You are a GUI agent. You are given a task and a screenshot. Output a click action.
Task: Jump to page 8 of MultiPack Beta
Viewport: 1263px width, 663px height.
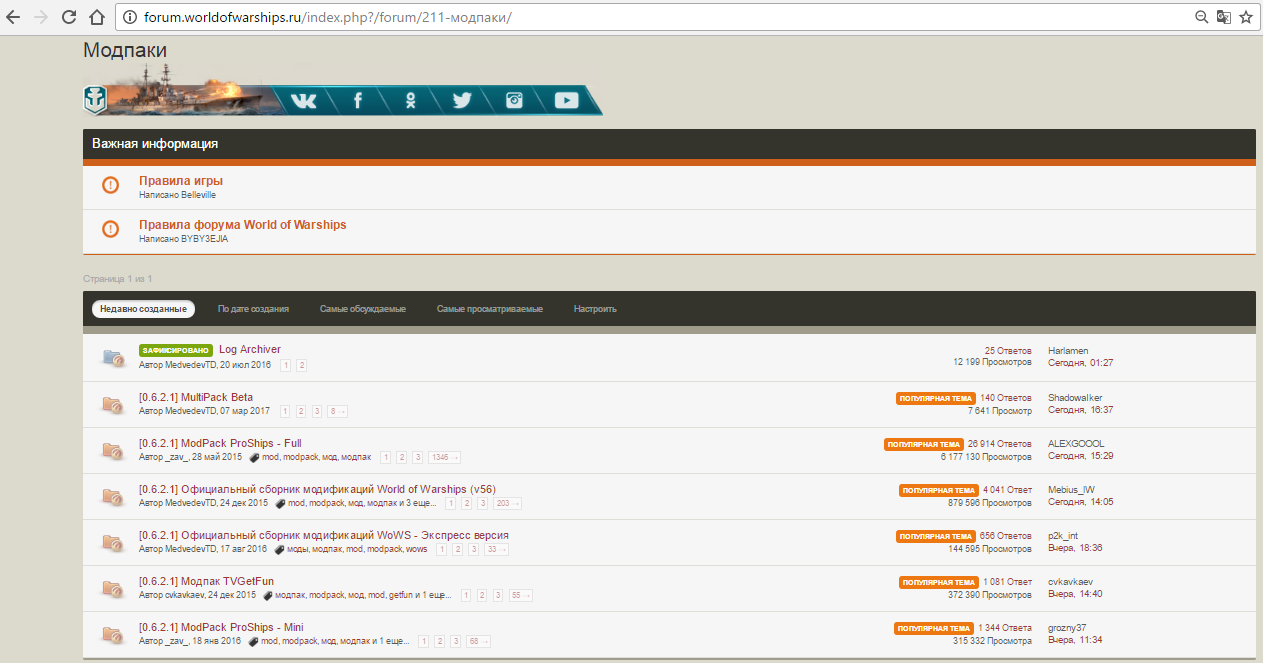[x=338, y=411]
